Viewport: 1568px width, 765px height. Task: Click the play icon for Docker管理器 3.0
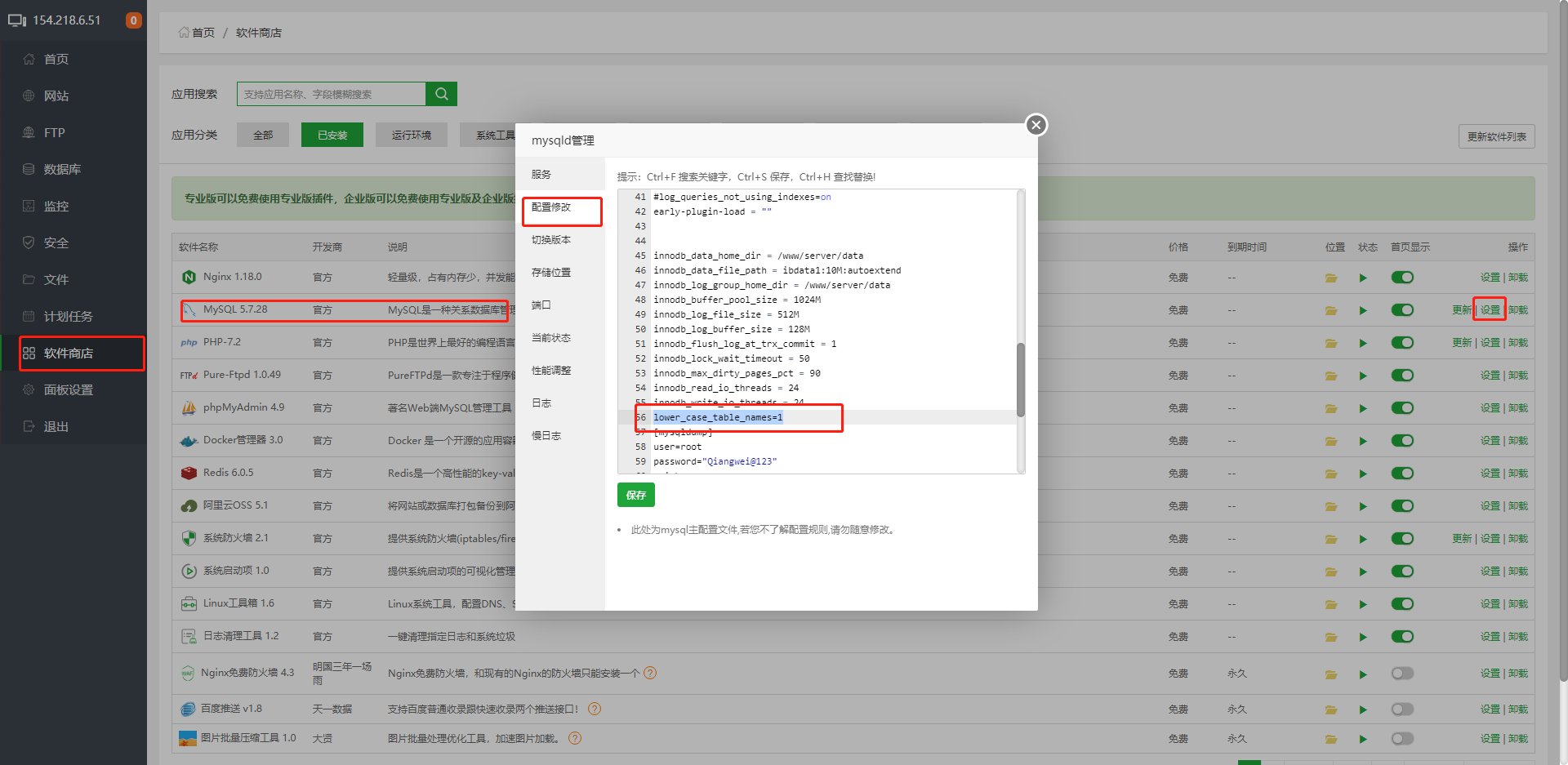point(1363,441)
